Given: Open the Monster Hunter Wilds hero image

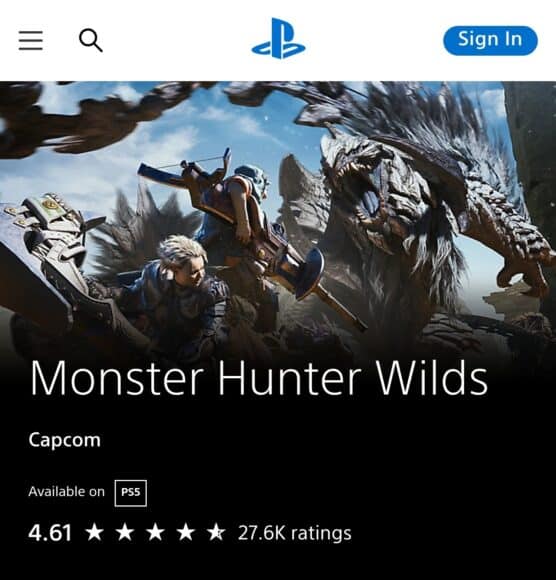Looking at the screenshot, I should [x=278, y=222].
